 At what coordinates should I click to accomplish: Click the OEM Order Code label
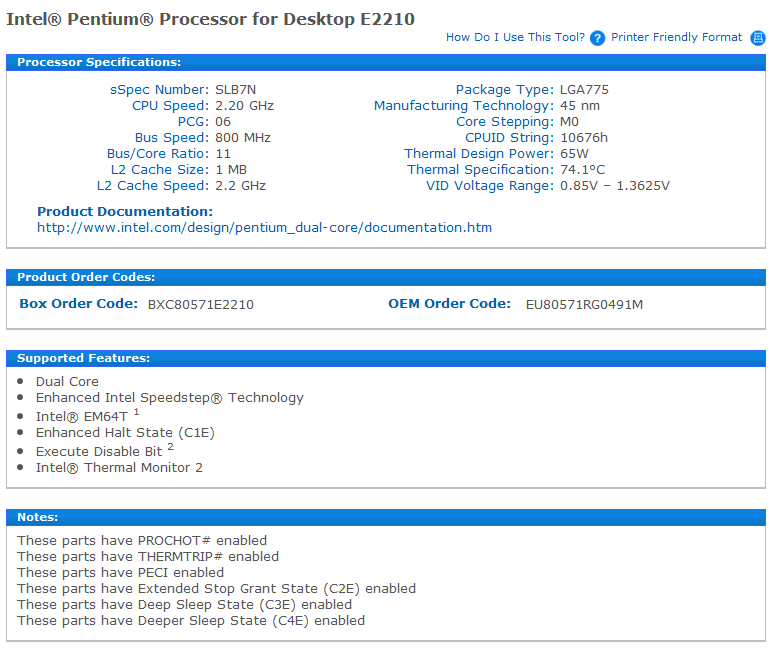449,304
